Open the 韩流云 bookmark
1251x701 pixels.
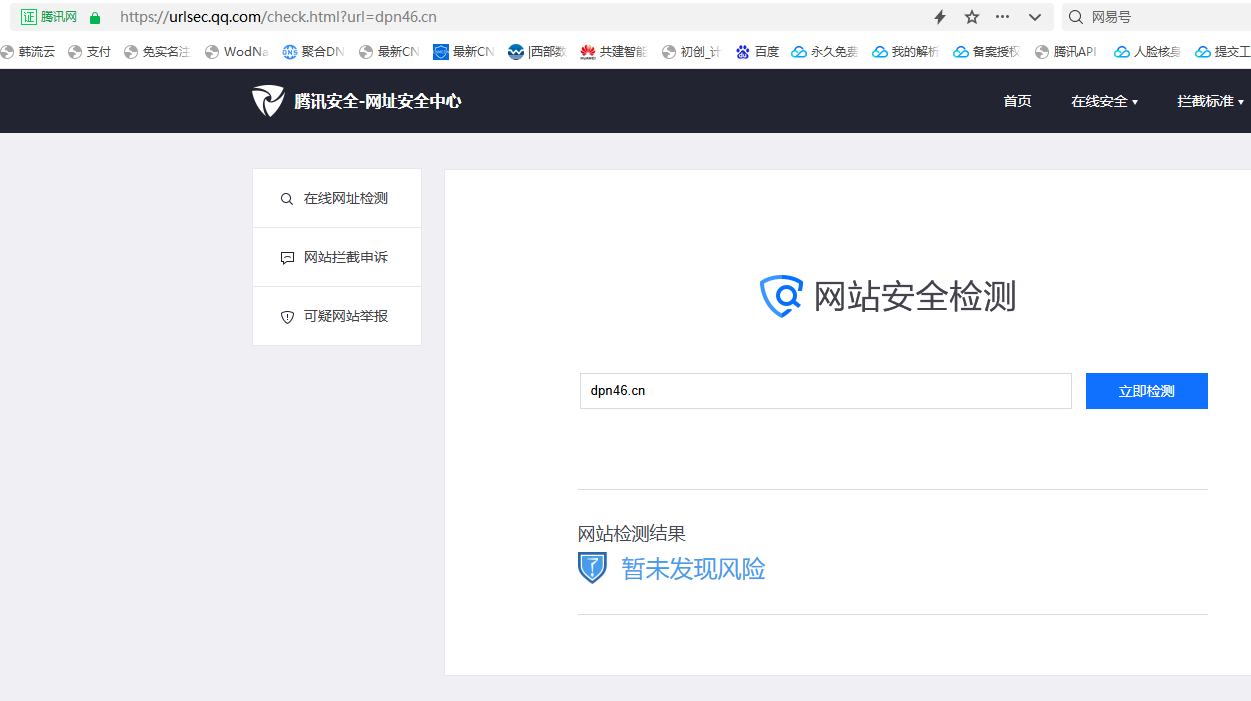28,52
